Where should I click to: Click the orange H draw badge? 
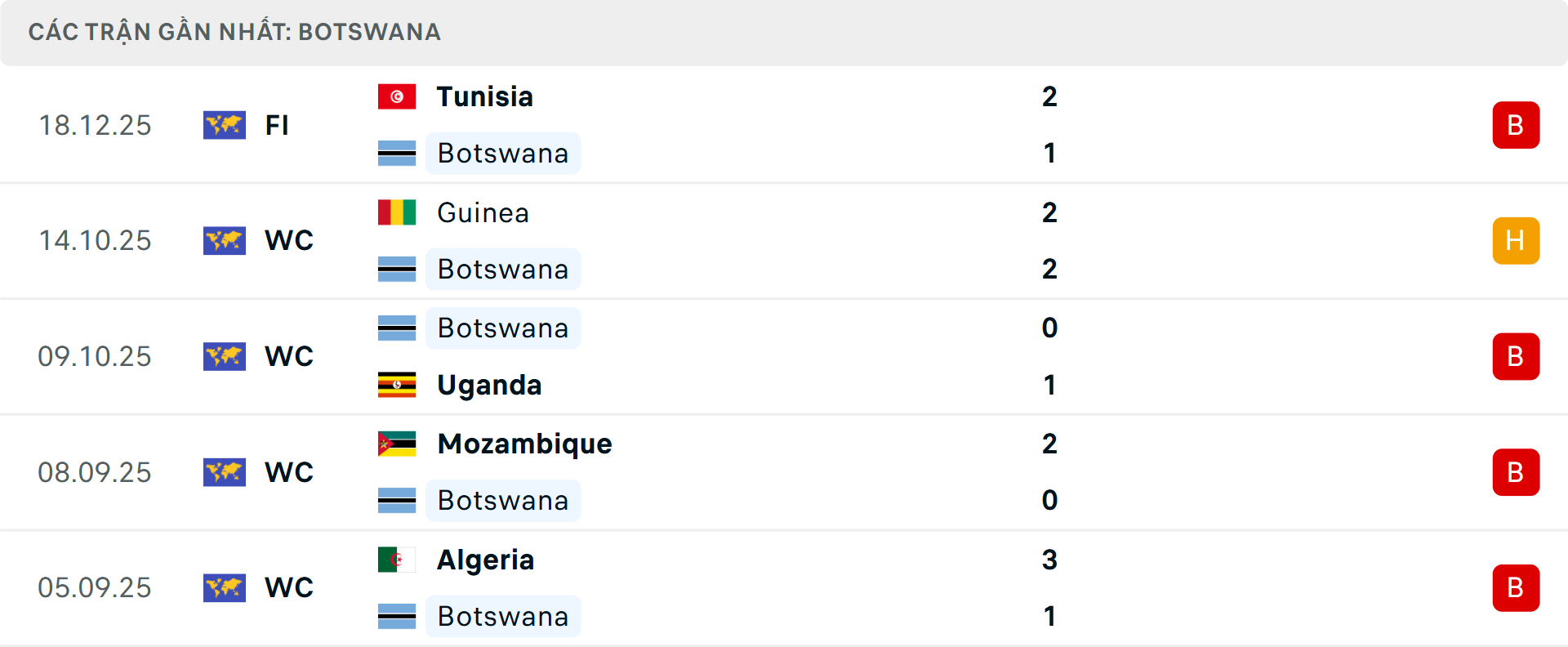tap(1516, 241)
